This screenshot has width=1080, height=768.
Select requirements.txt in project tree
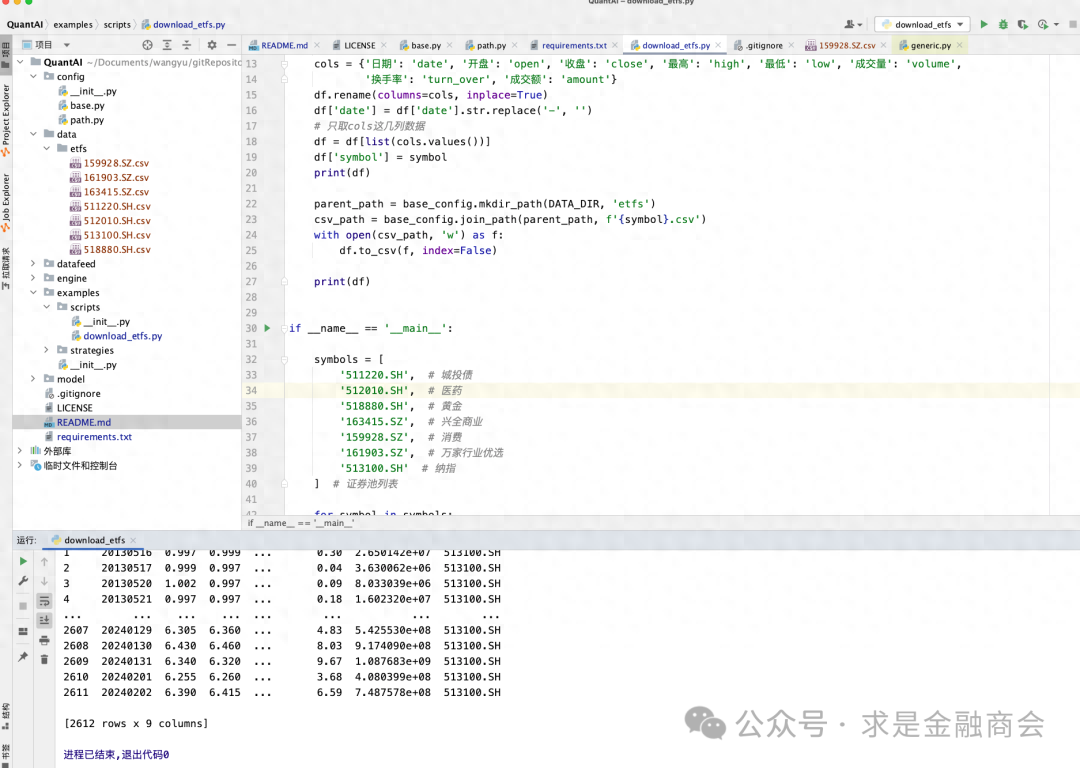94,437
